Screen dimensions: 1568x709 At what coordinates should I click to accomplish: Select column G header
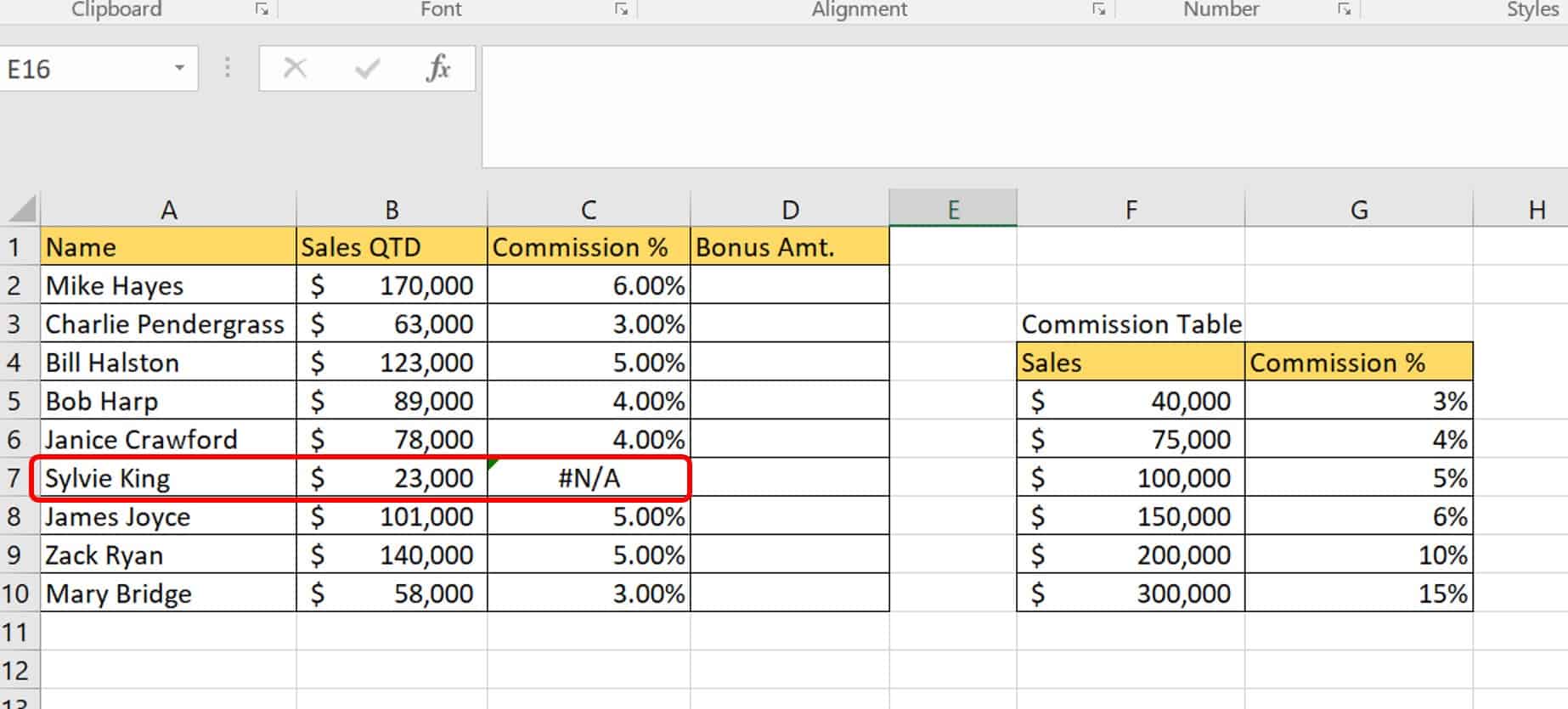[1358, 210]
